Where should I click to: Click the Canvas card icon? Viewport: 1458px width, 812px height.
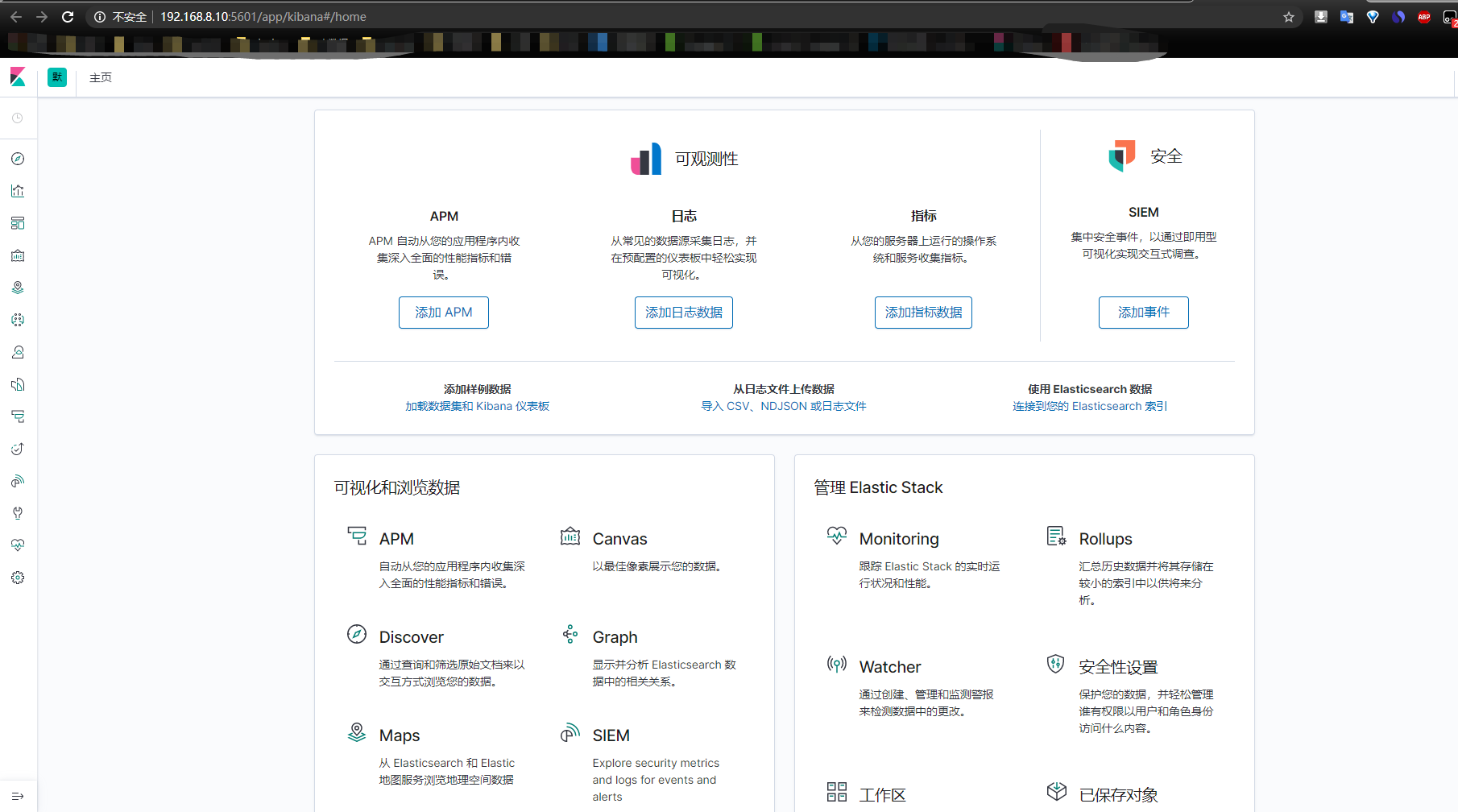[x=570, y=536]
